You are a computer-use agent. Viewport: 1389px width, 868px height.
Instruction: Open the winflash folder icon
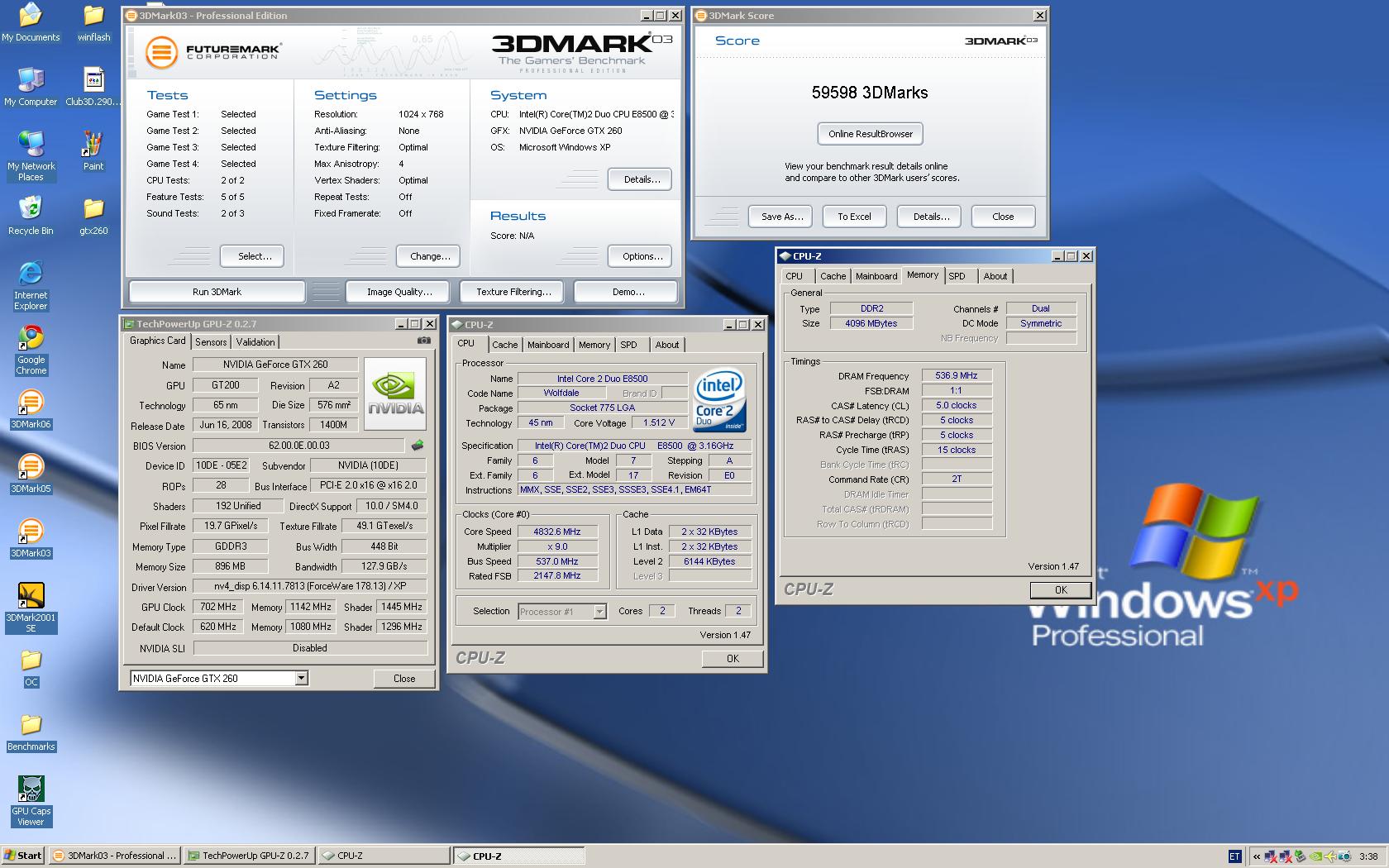pyautogui.click(x=93, y=22)
